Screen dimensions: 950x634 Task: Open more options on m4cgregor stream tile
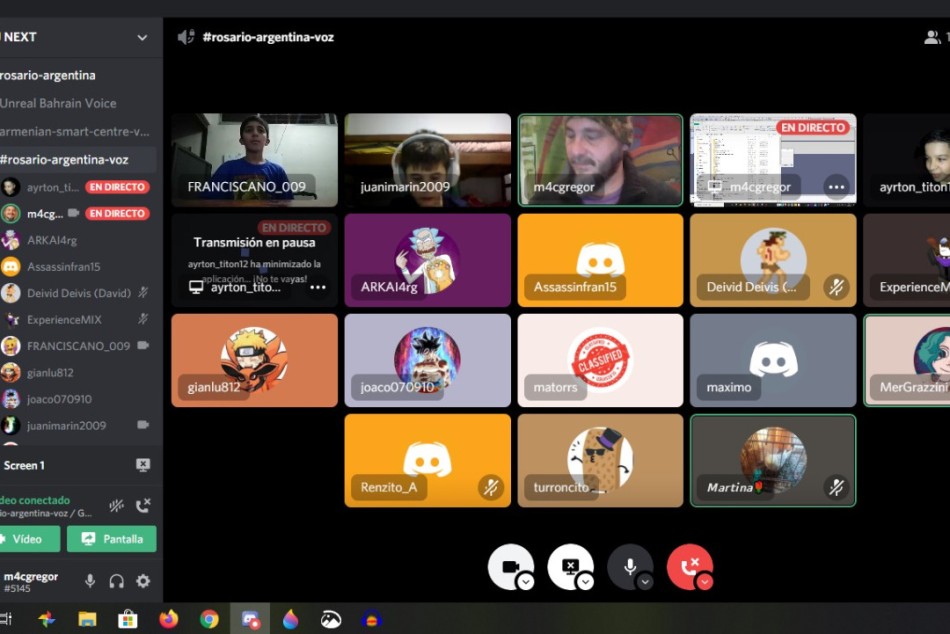coord(836,187)
